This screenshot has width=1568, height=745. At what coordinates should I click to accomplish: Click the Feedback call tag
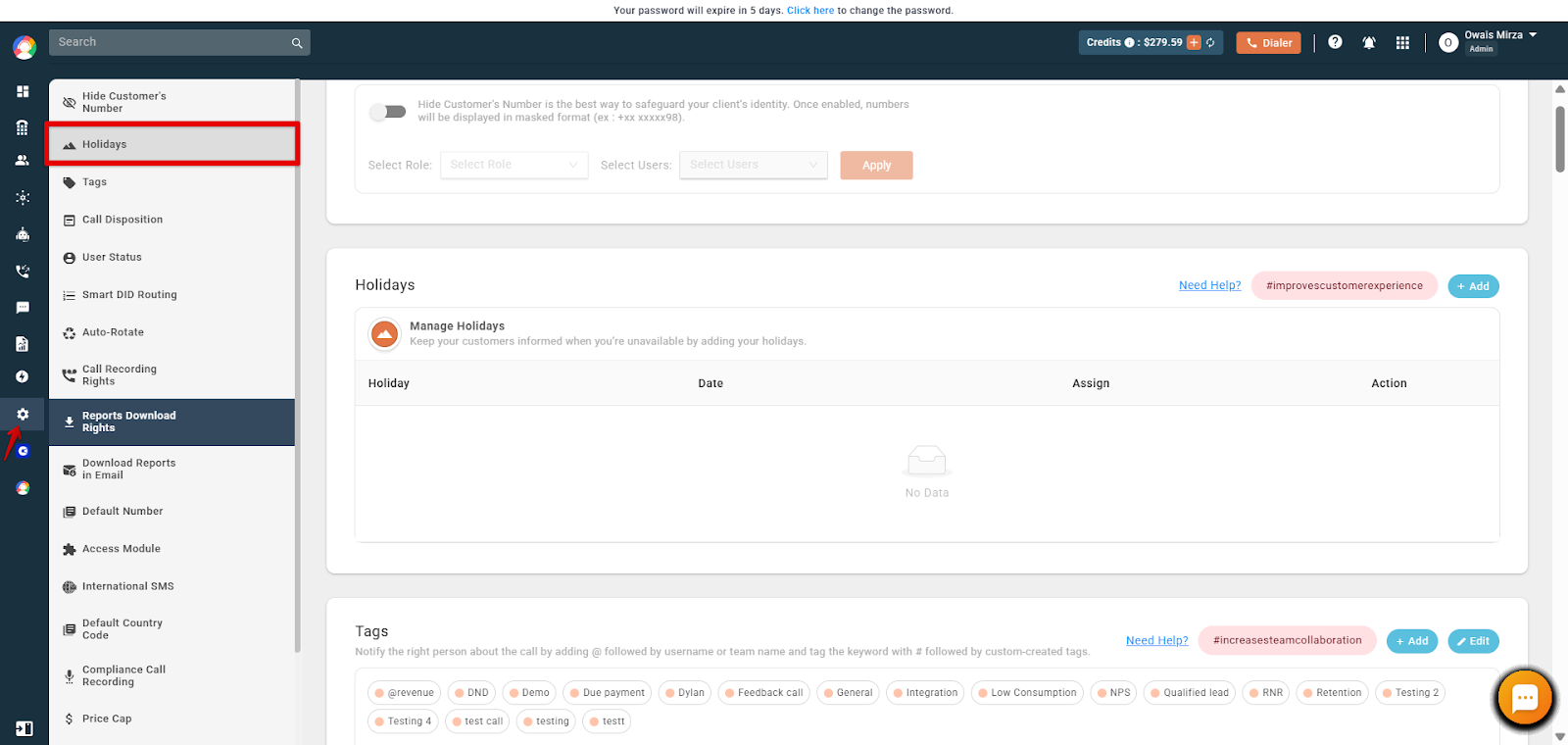[763, 693]
